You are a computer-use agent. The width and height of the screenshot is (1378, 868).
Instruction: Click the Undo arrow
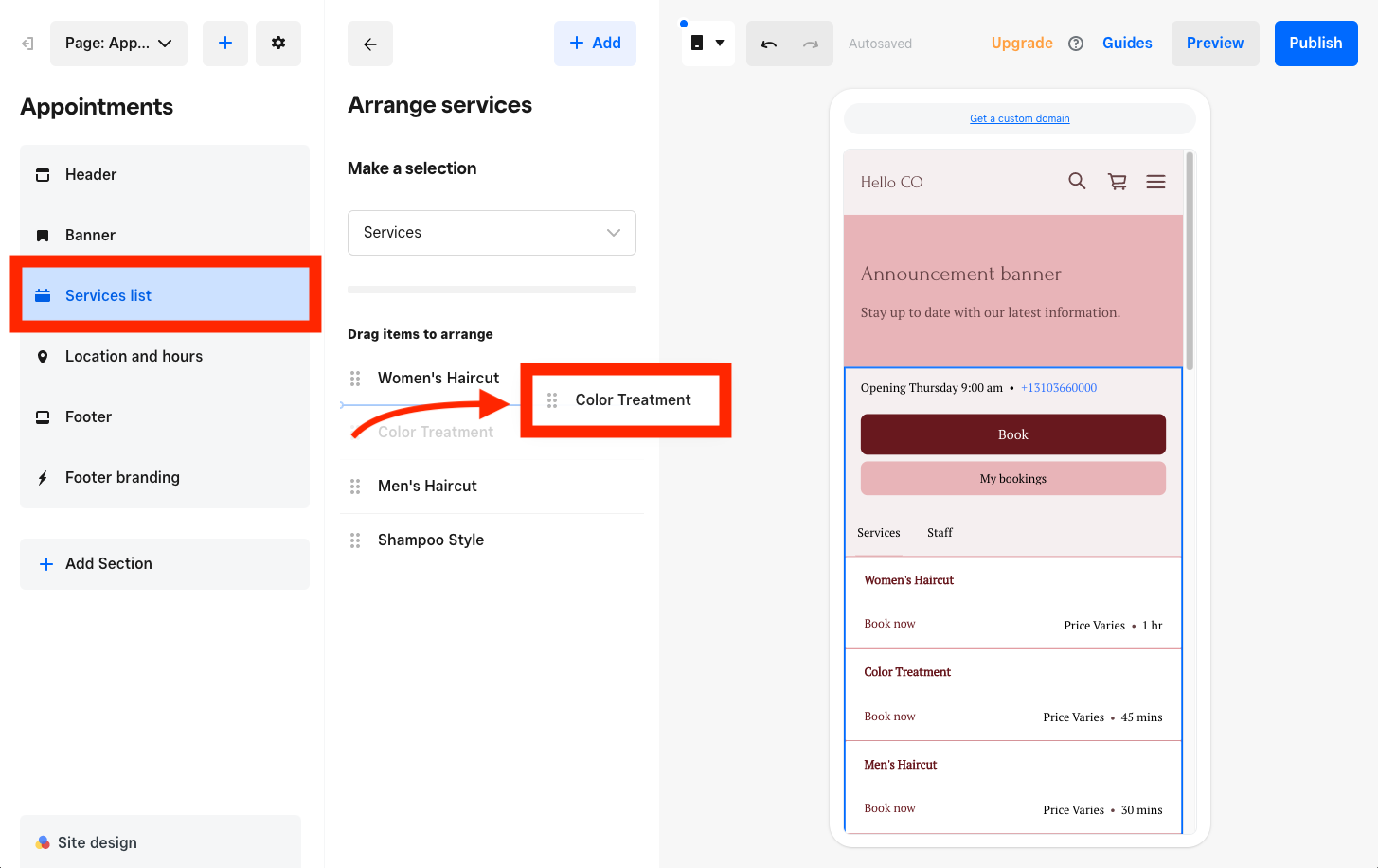[x=769, y=44]
